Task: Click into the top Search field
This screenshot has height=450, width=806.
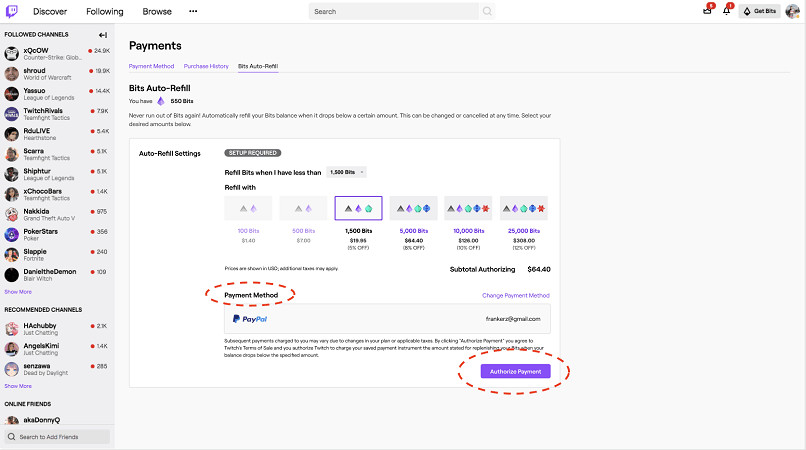Action: point(394,11)
